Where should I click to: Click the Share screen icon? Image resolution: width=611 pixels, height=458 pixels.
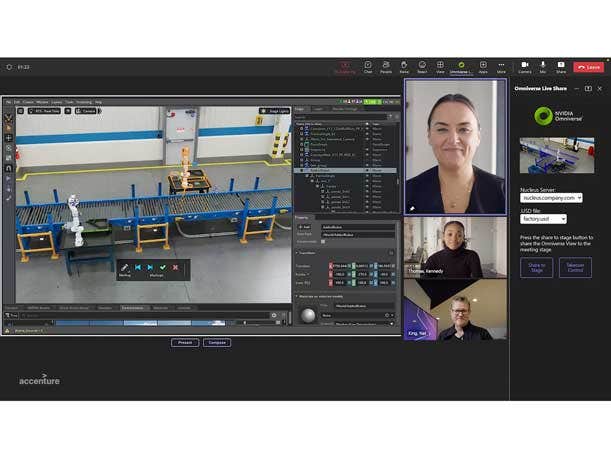click(x=560, y=66)
